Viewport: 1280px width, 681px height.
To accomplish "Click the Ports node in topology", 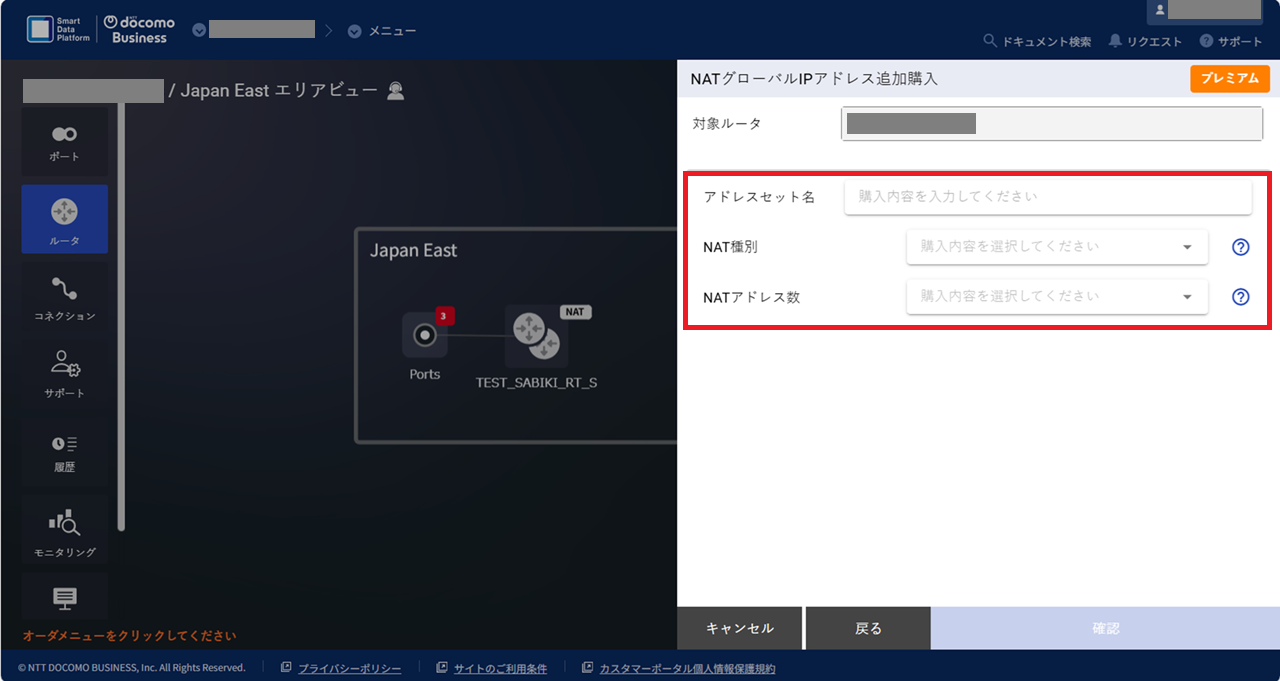I will click(x=425, y=336).
